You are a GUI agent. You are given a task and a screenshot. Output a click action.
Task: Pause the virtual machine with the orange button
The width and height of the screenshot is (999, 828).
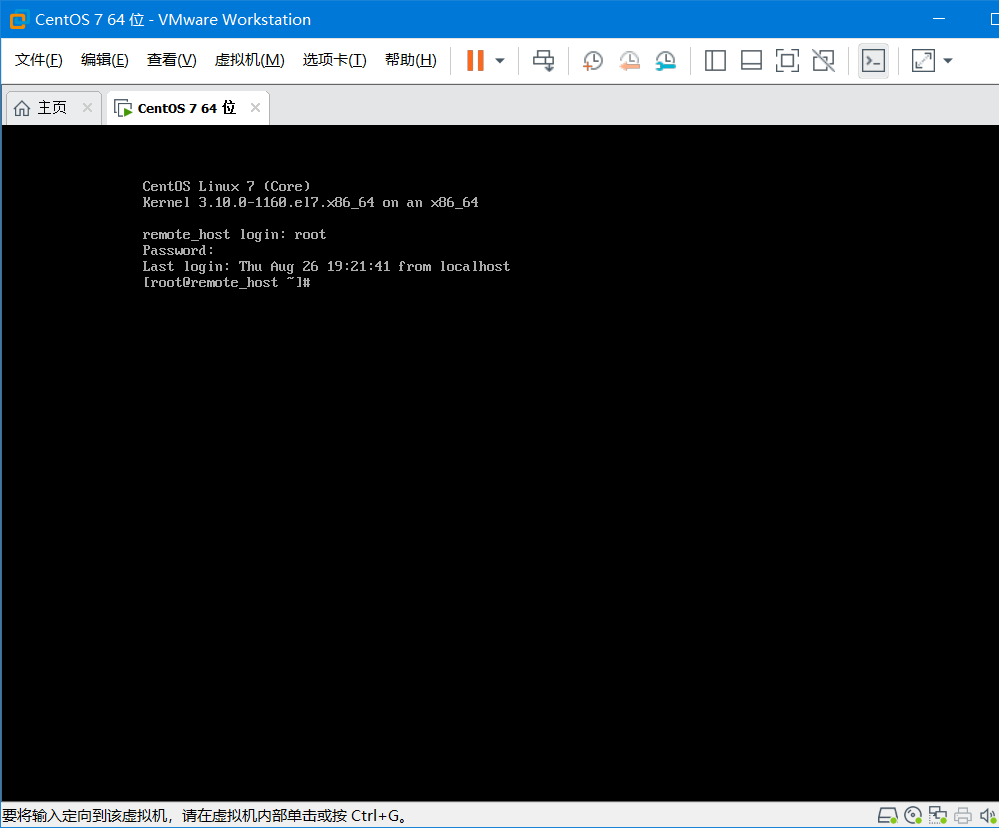(x=475, y=61)
